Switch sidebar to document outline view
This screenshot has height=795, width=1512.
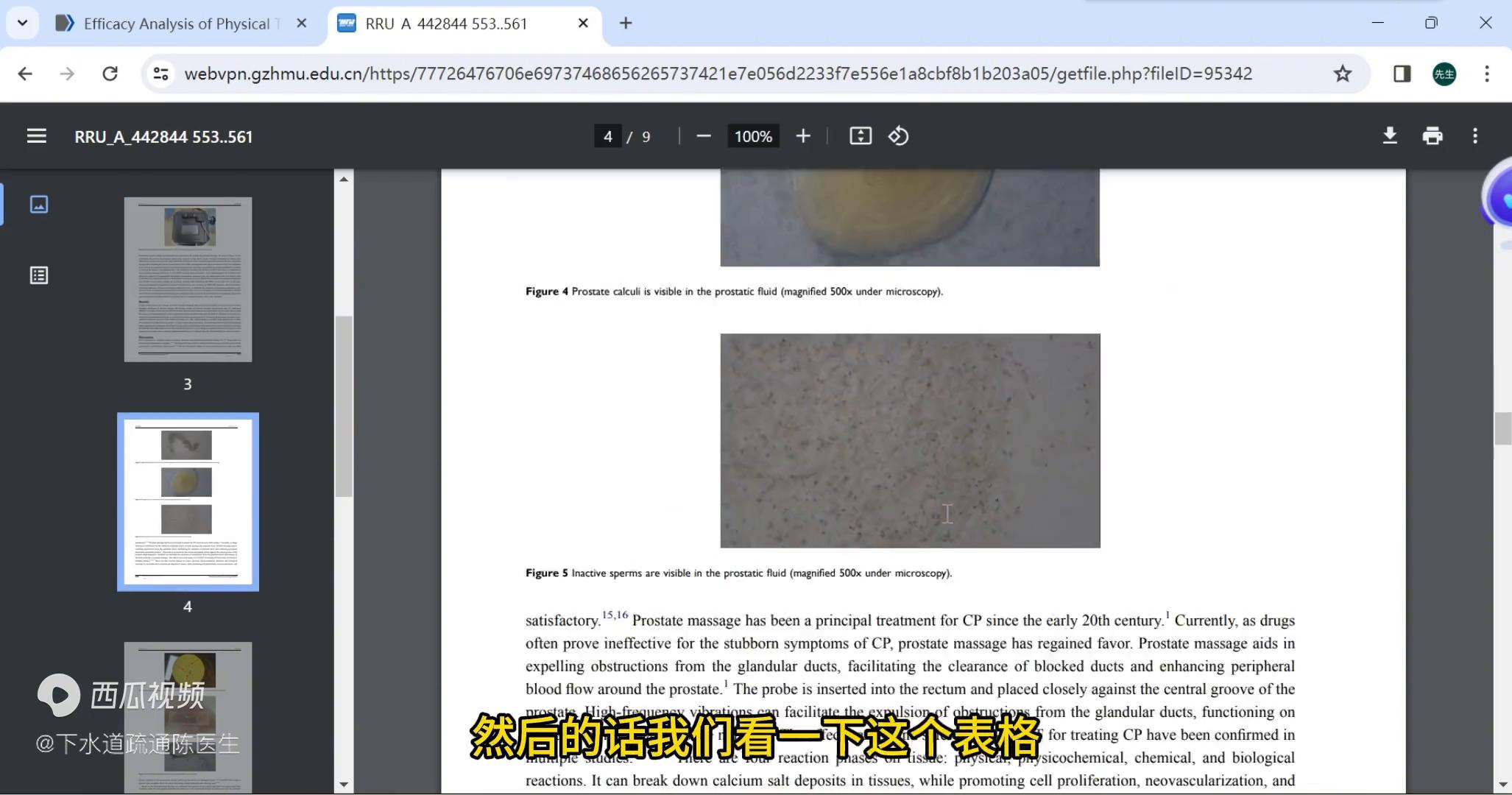(38, 275)
